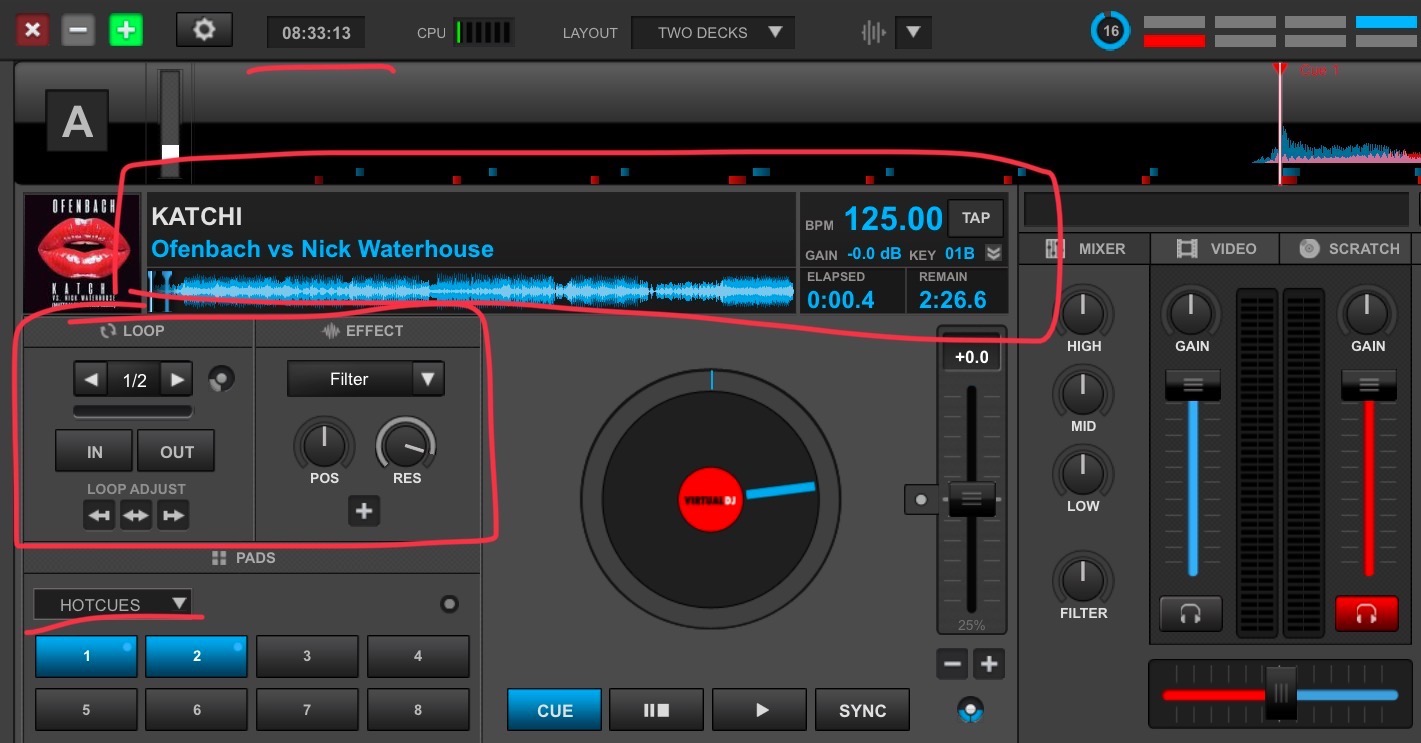Click the pitch fader handle

coord(971,497)
